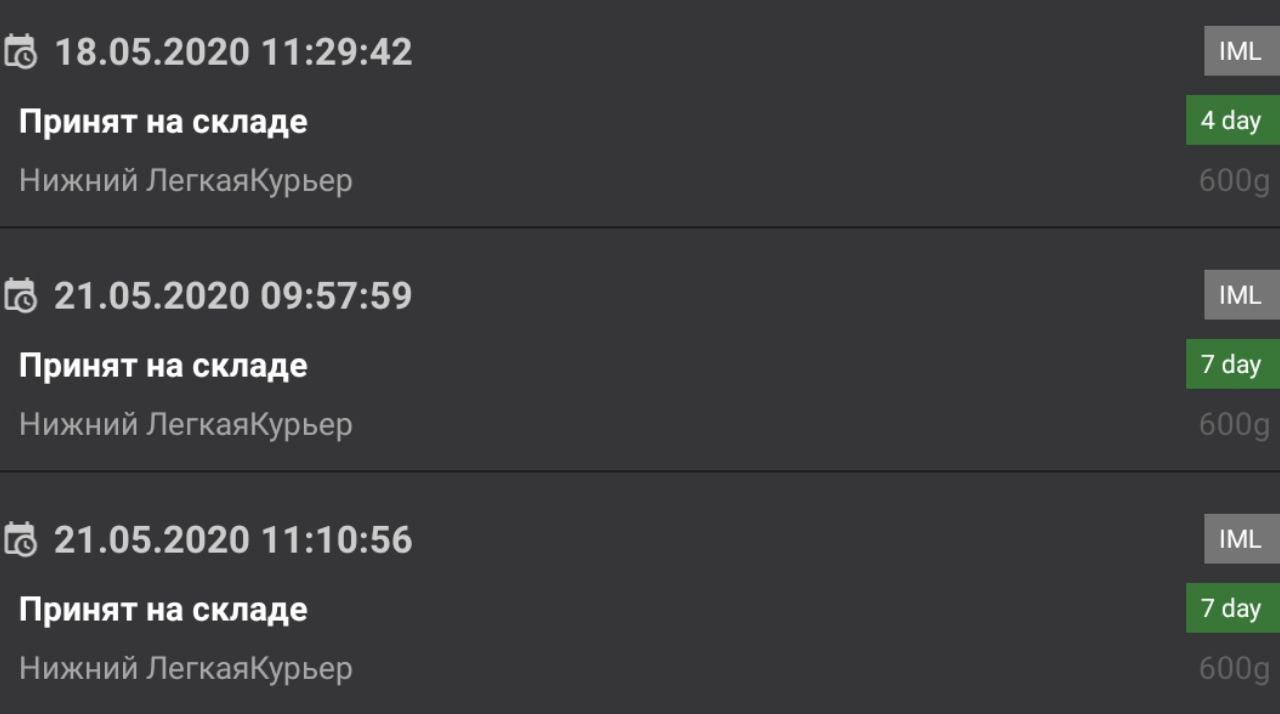
Task: Select the 7 day label of 09:57:59 entry
Action: tap(1232, 364)
